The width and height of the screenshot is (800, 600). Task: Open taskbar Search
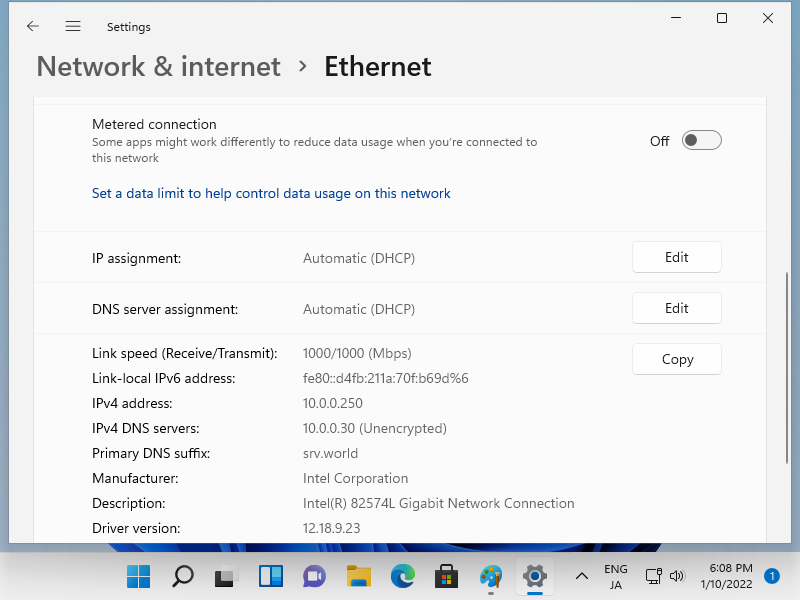tap(183, 576)
